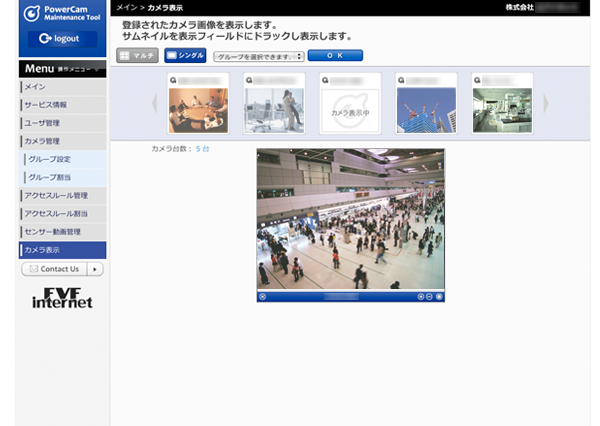Click the large airport terminal camera view

(x=351, y=219)
